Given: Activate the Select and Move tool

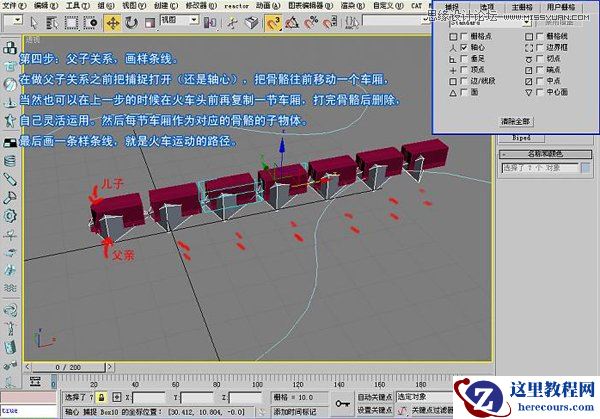Looking at the screenshot, I should (112, 23).
